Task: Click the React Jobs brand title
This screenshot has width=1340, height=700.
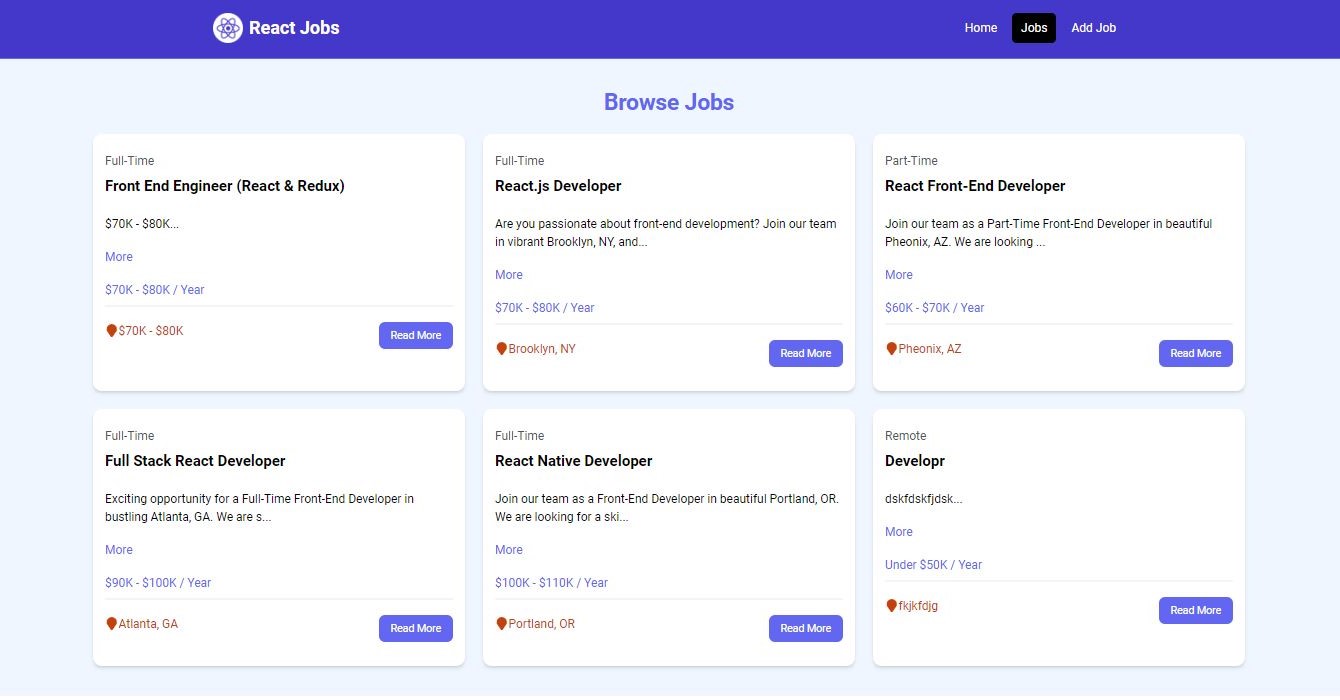Action: click(x=294, y=28)
